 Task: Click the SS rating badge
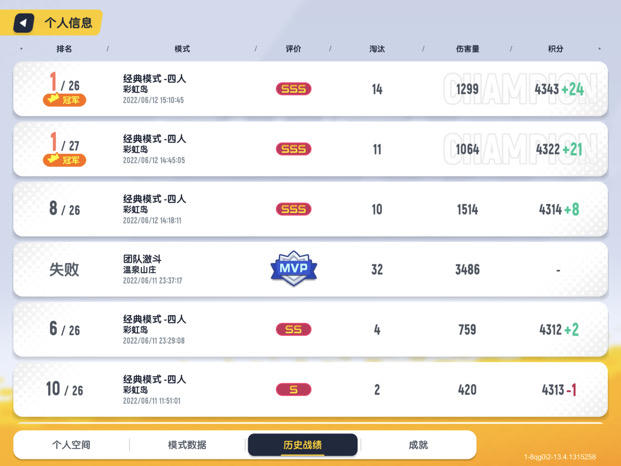pos(293,329)
